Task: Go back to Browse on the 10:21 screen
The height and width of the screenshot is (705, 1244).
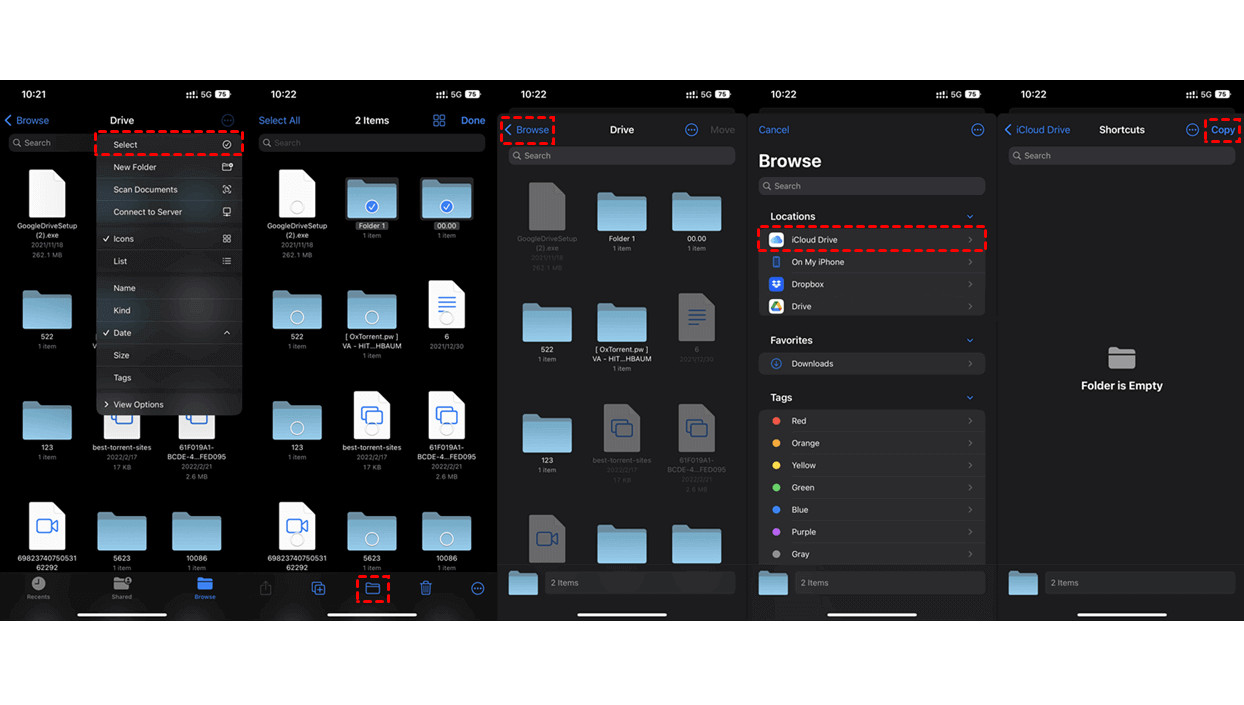Action: [27, 121]
